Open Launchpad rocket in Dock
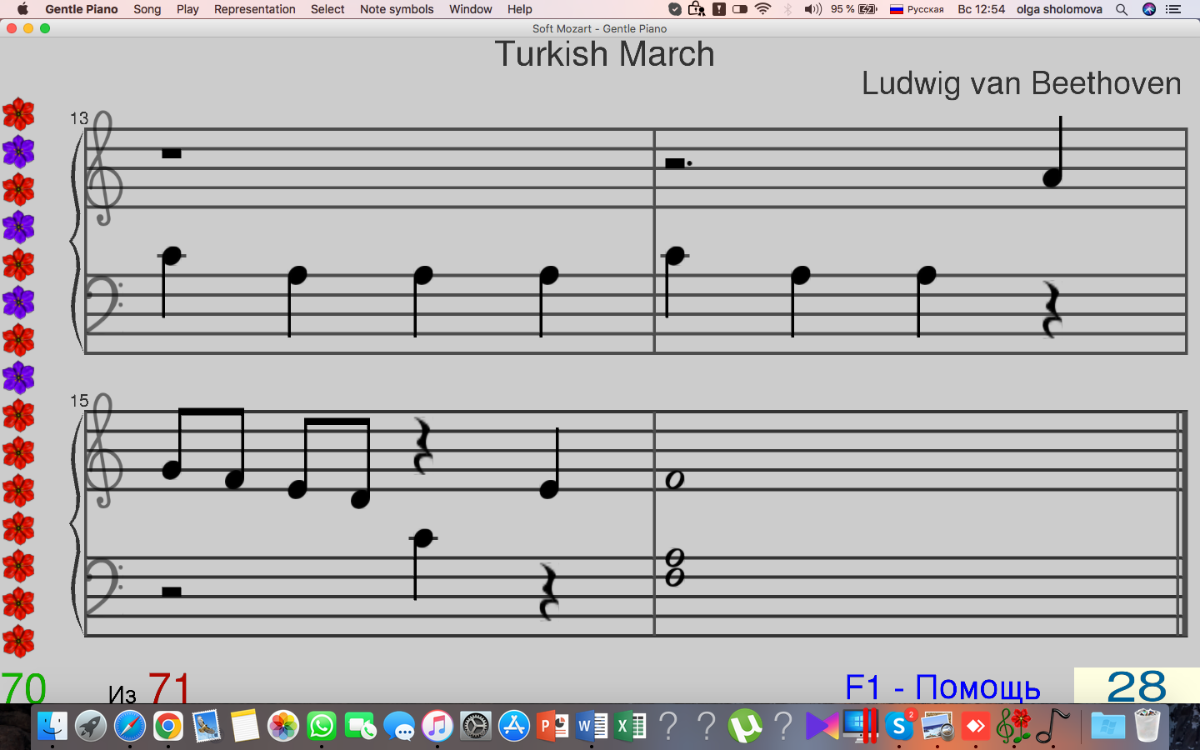Viewport: 1200px width, 750px height. point(91,726)
